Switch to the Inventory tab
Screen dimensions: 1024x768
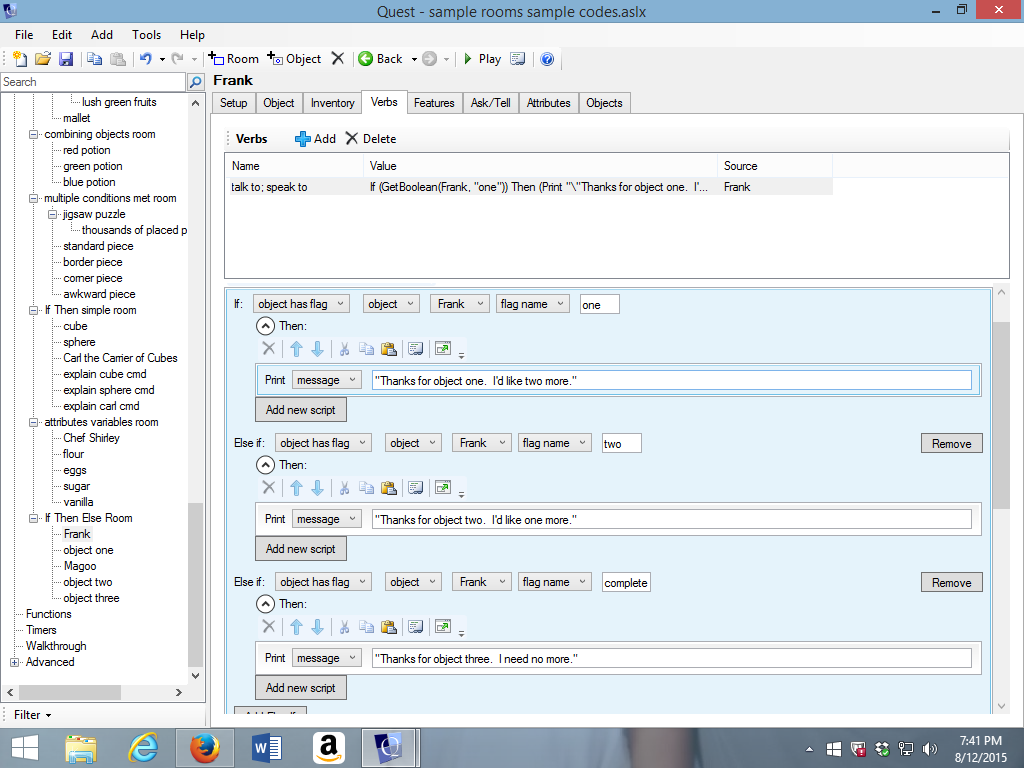332,103
